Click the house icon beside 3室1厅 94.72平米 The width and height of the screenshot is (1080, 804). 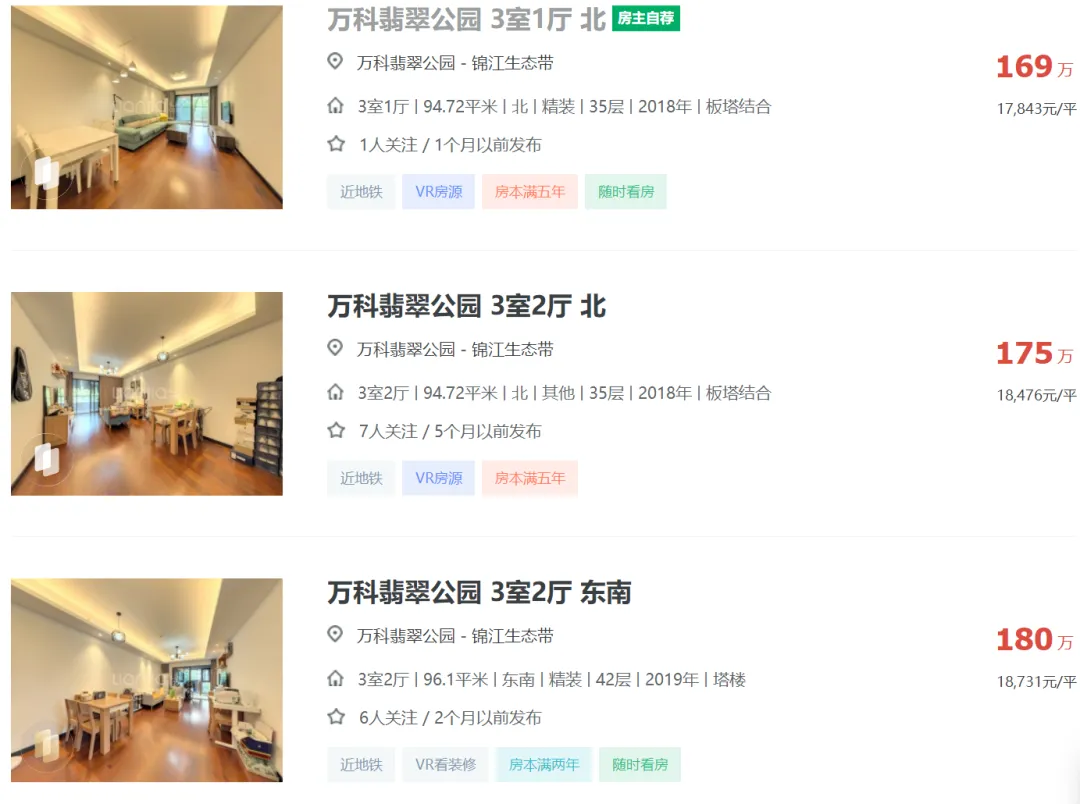coord(335,106)
